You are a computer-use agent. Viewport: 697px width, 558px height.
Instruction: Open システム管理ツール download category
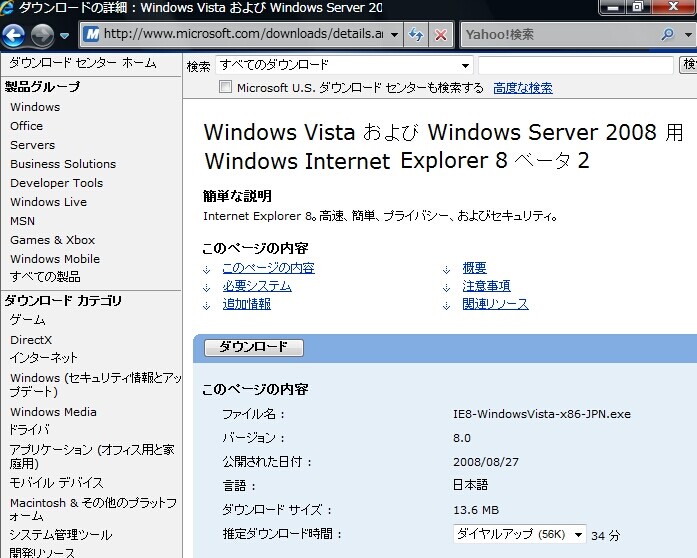(61, 535)
